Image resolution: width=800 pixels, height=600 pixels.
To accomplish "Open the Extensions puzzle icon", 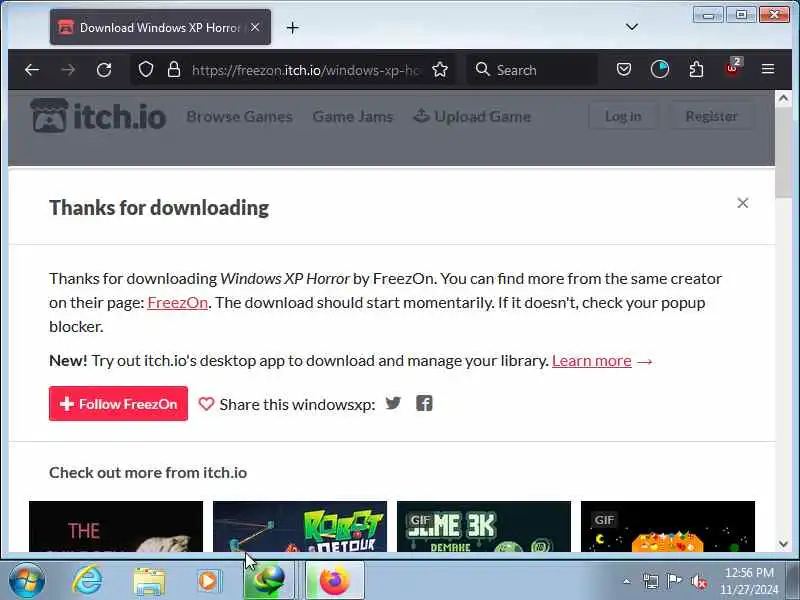I will click(x=696, y=69).
